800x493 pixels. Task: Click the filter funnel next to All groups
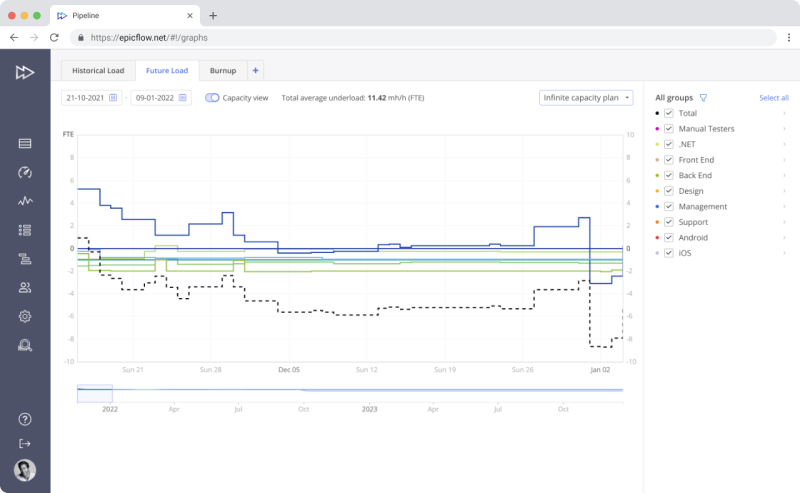[703, 98]
